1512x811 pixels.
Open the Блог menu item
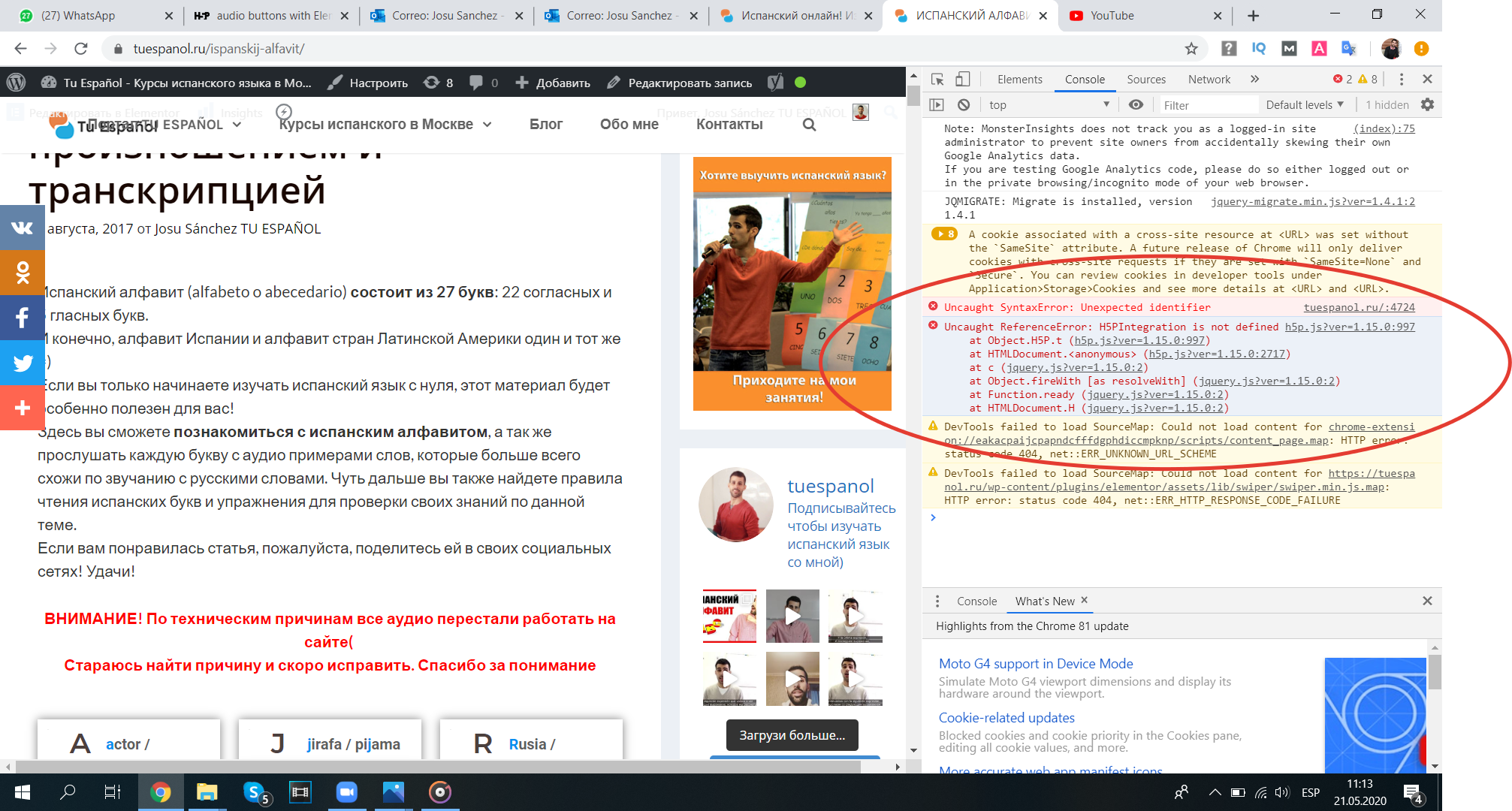coord(545,125)
